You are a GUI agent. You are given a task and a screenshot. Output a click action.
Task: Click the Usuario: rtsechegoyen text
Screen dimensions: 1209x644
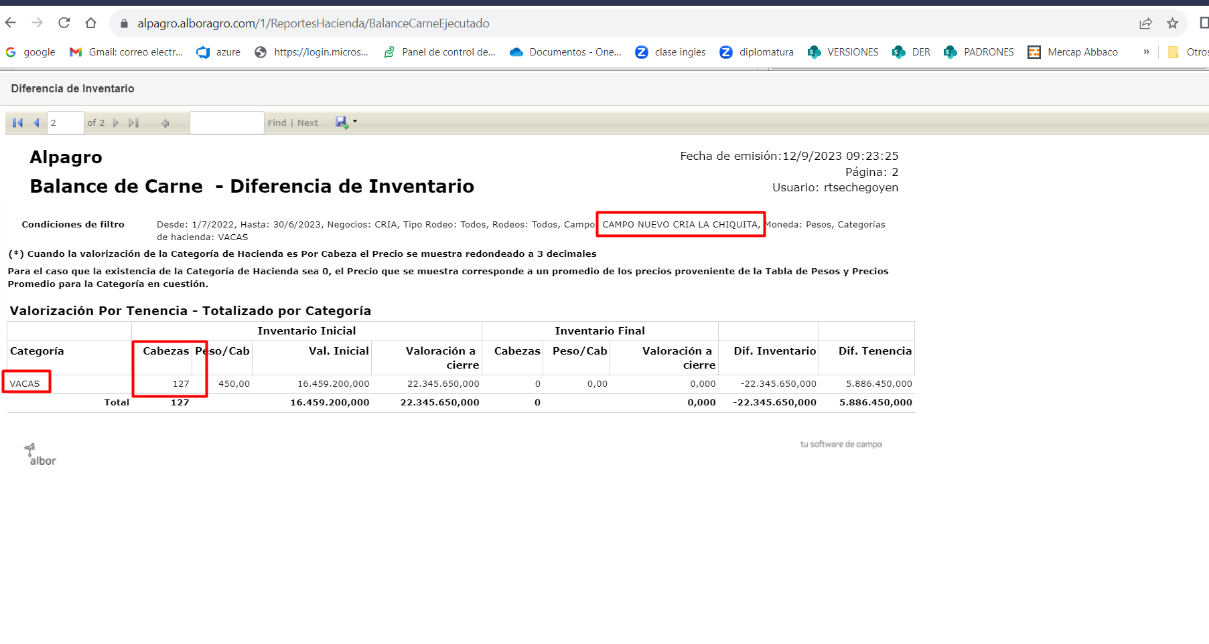click(x=835, y=188)
